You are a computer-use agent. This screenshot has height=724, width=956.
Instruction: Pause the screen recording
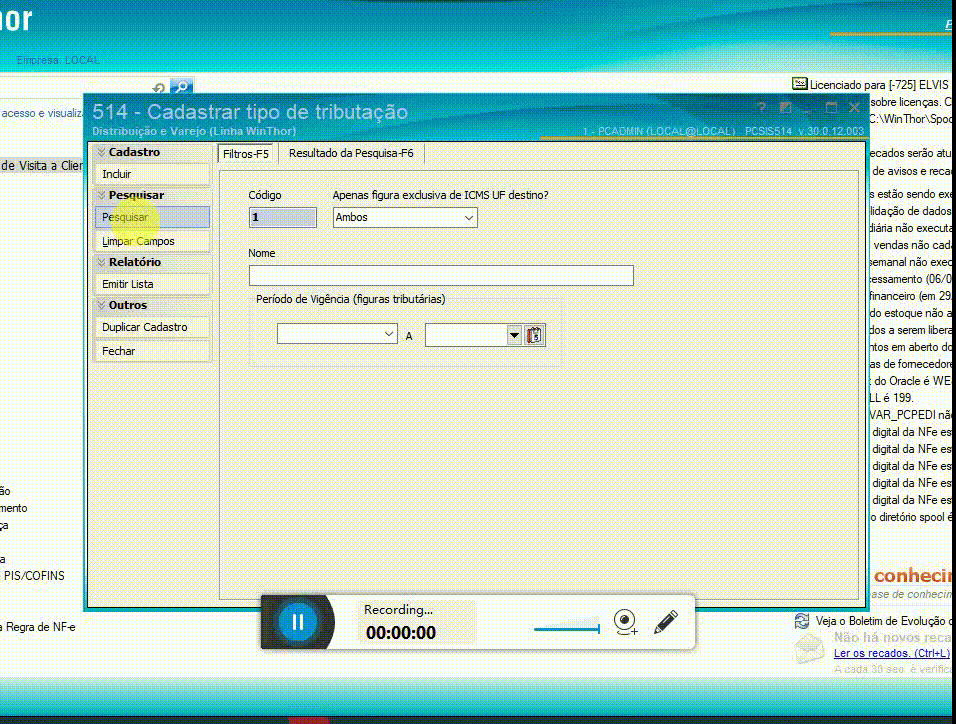298,622
